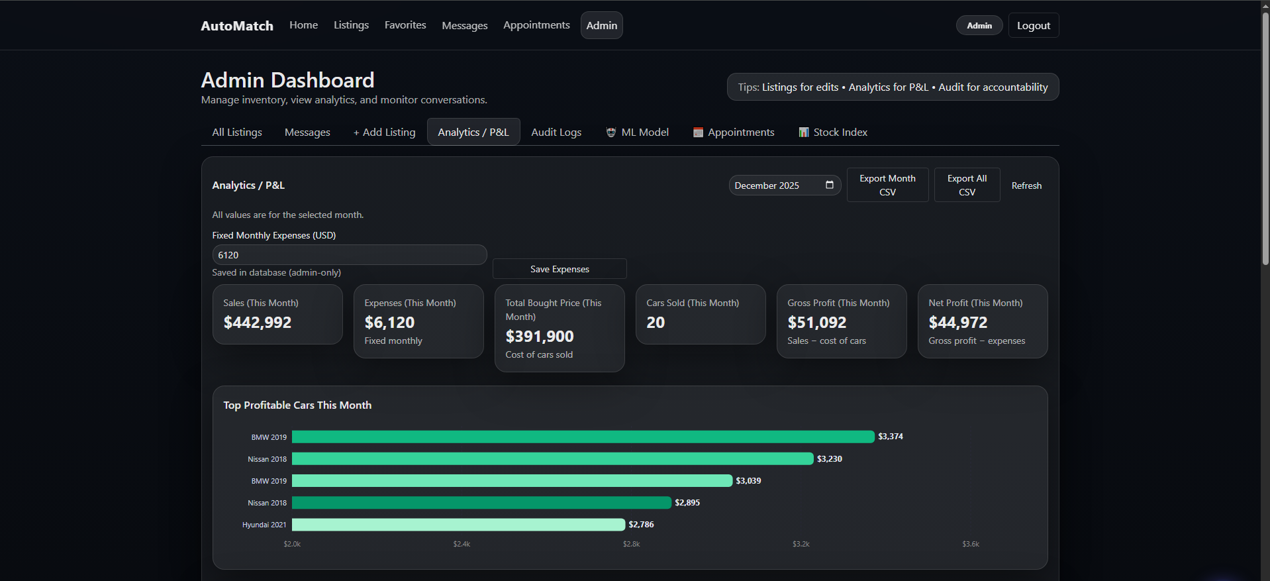Open the Audit Logs tab
This screenshot has height=581, width=1270.
pos(556,132)
